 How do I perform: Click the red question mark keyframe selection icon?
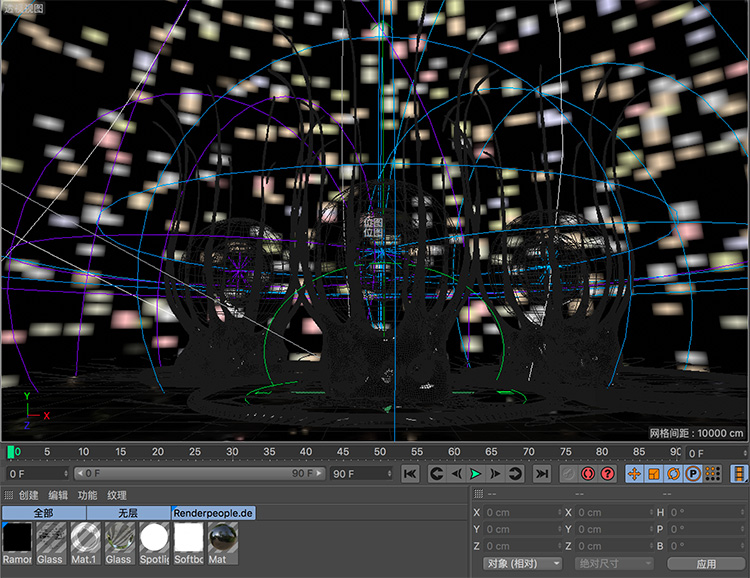[607, 473]
